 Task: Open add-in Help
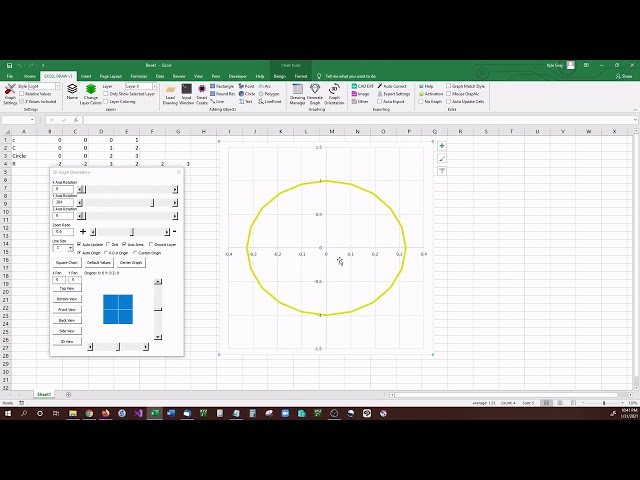click(426, 86)
